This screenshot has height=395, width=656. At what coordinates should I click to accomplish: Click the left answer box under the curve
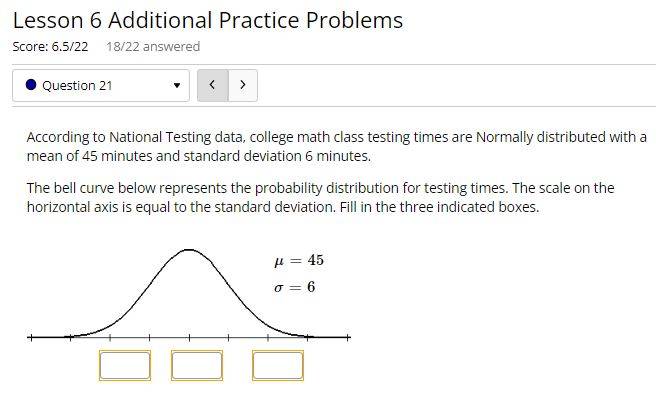(125, 366)
